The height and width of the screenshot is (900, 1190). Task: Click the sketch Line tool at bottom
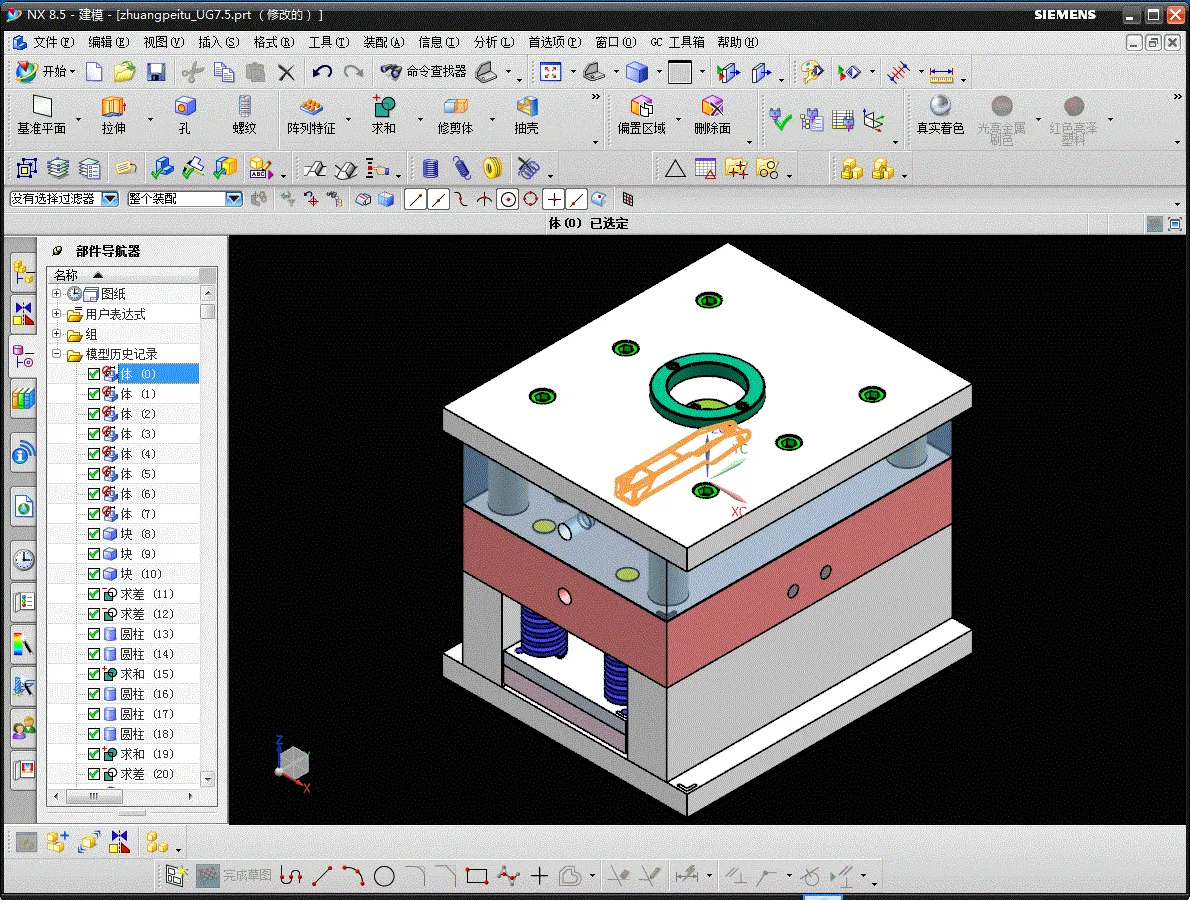(322, 876)
